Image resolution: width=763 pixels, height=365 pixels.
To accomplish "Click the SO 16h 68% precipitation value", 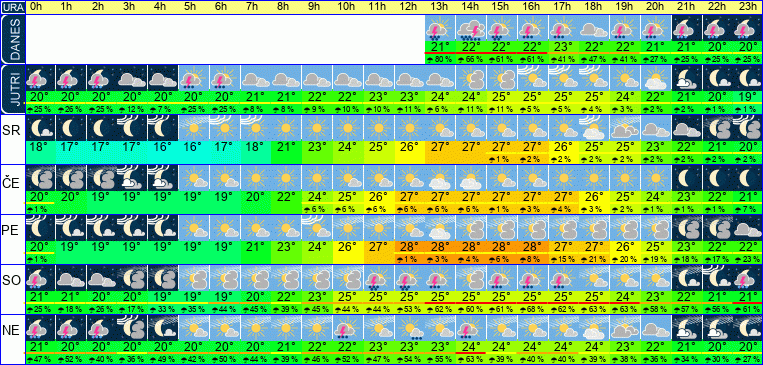I will click(x=532, y=310).
